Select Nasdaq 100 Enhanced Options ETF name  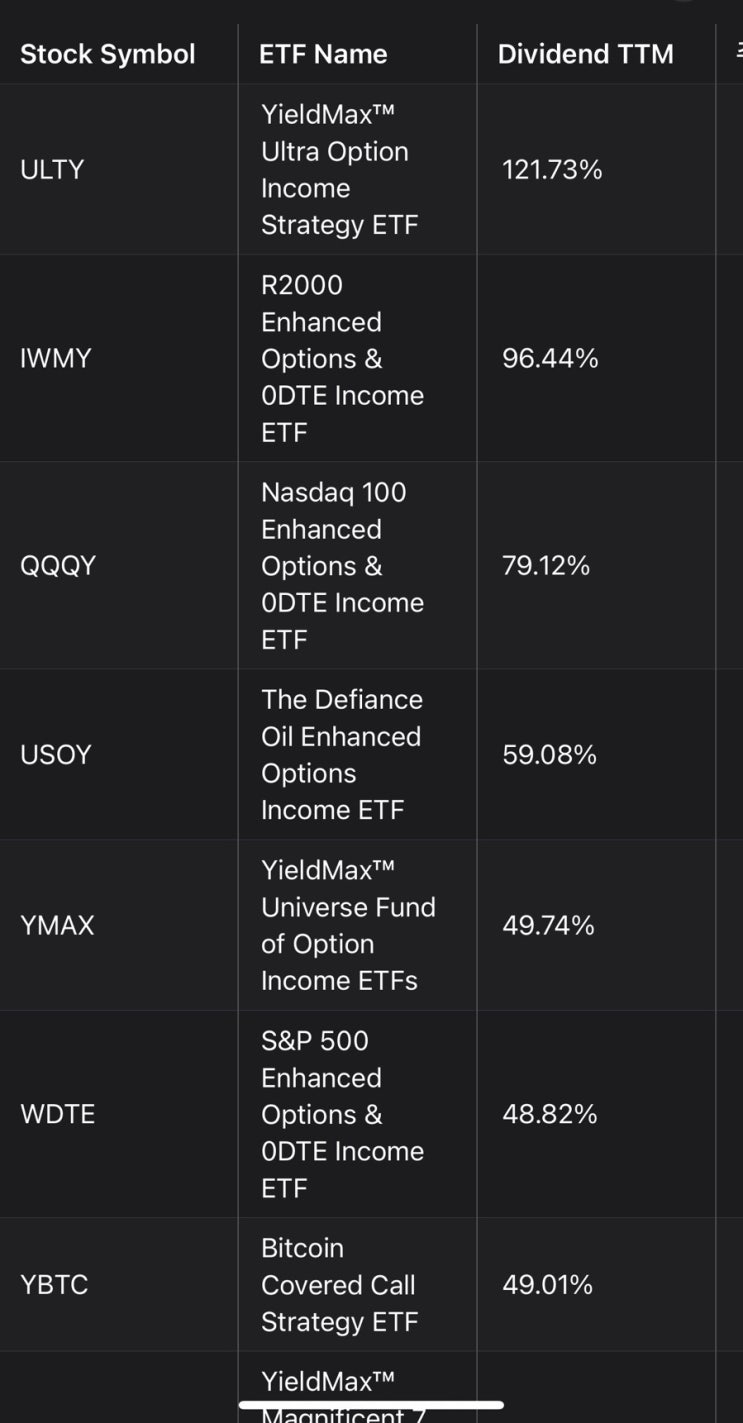coord(342,566)
